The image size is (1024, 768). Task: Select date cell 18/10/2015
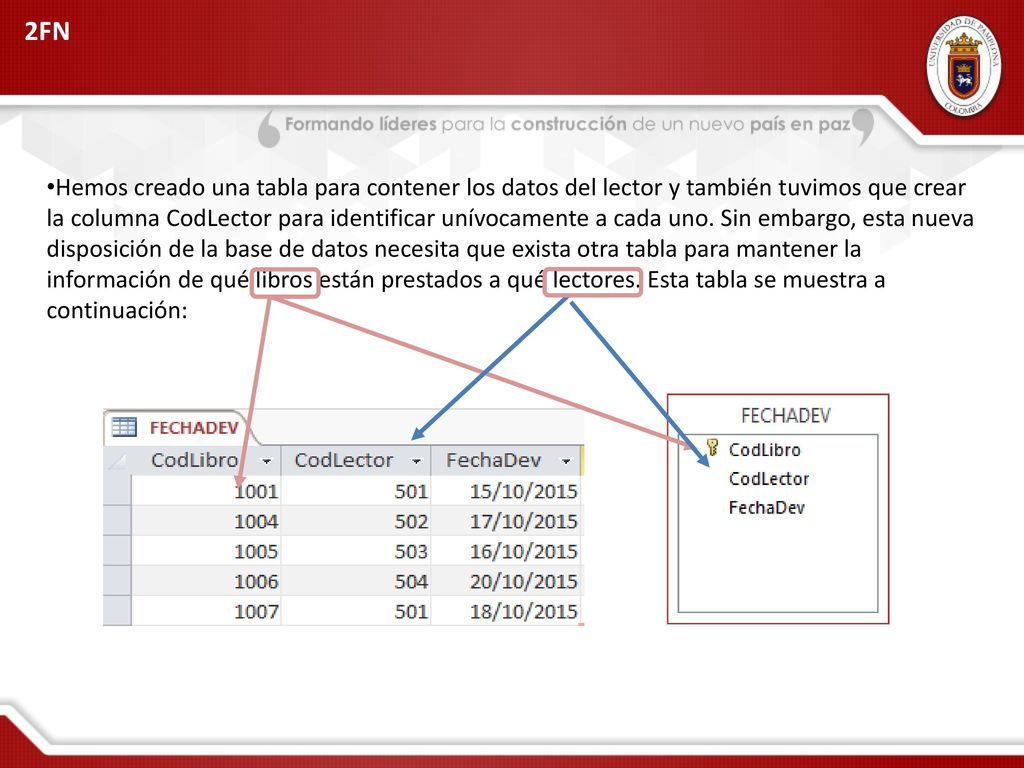coord(505,611)
